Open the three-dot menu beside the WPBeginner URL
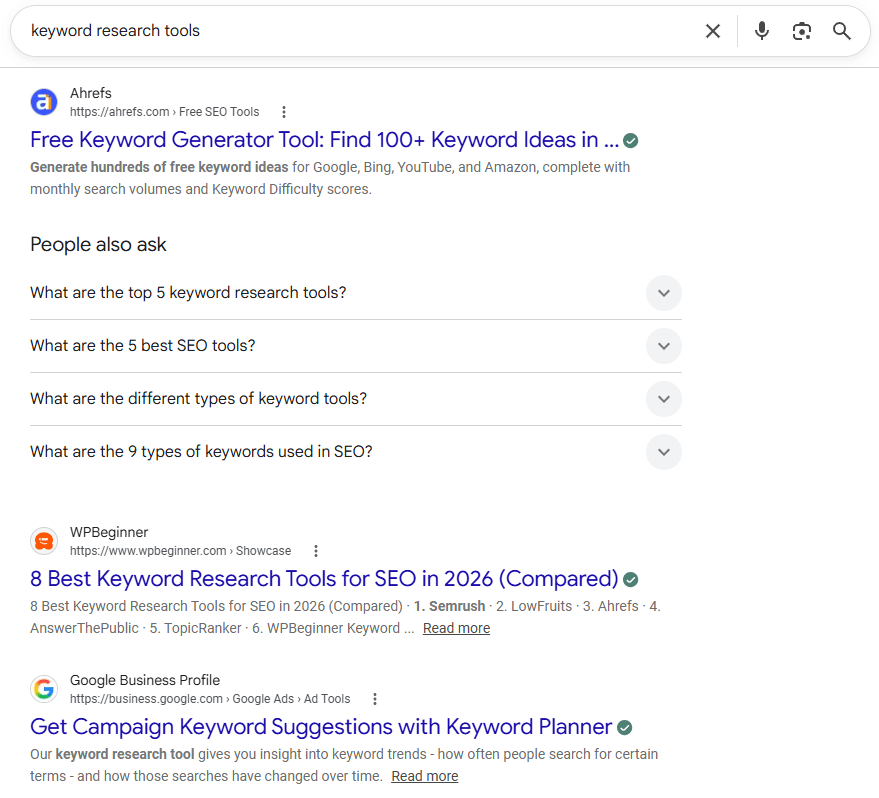This screenshot has width=879, height=798. point(316,551)
